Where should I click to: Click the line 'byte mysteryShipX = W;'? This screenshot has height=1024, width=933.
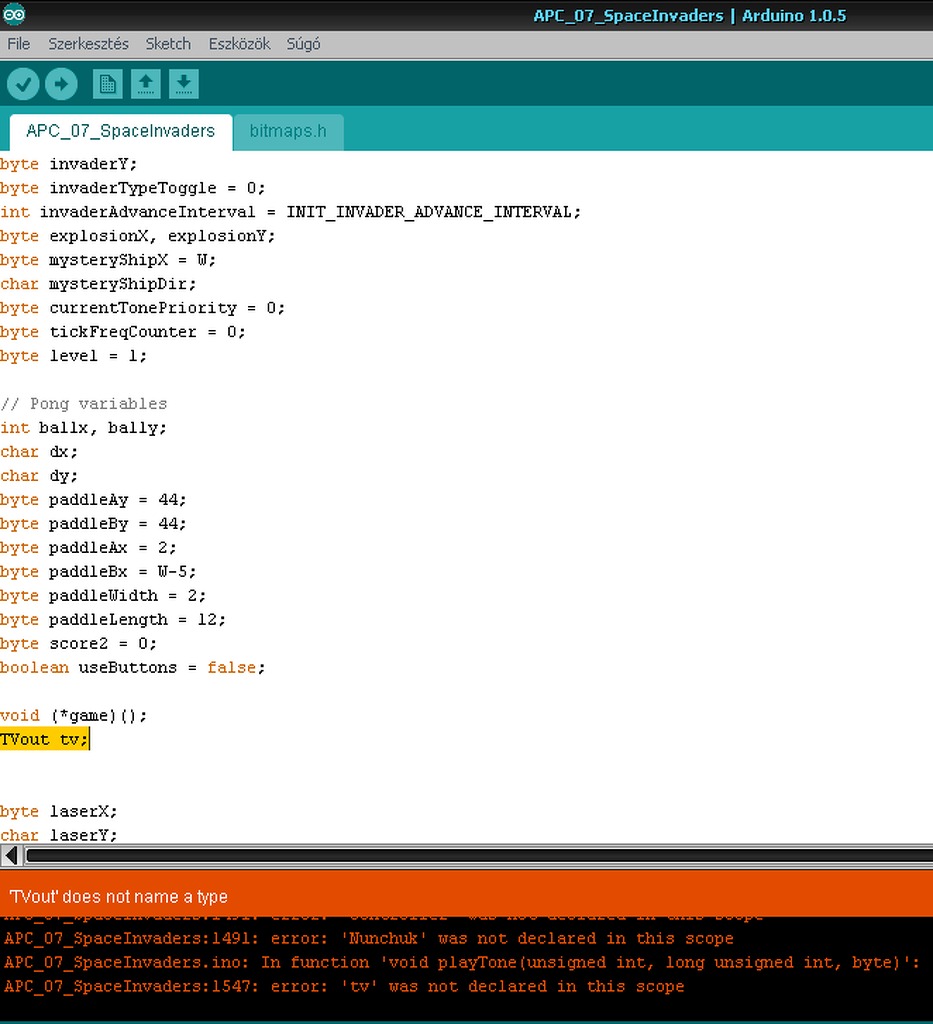108,260
